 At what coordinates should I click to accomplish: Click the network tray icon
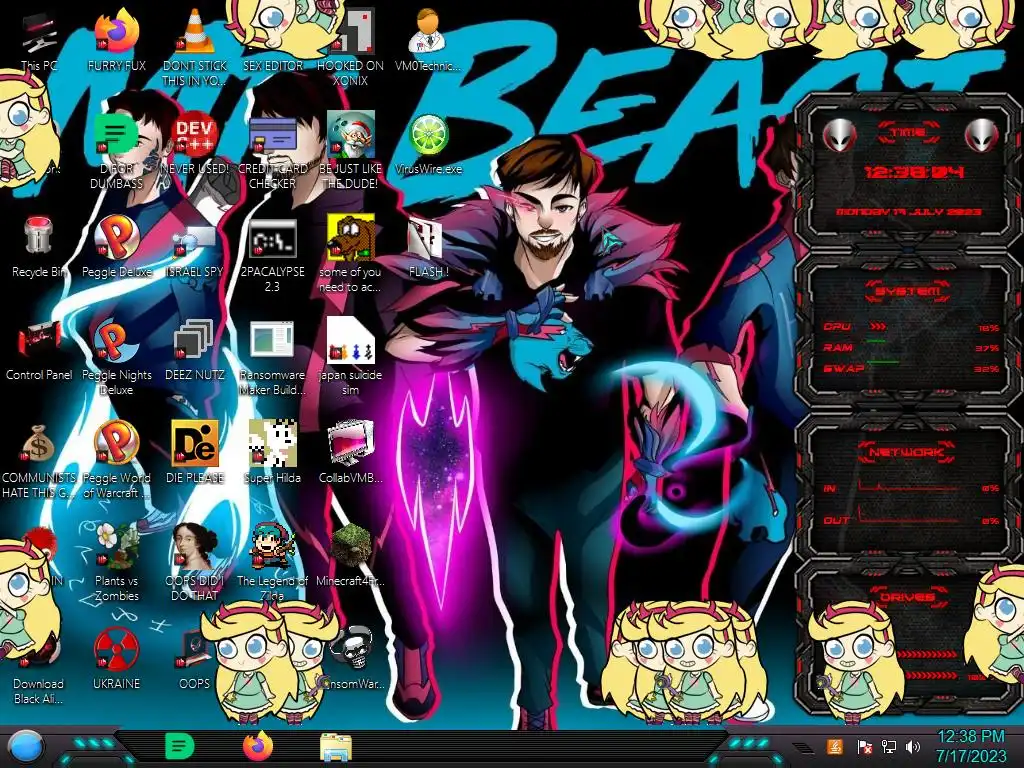tap(889, 747)
